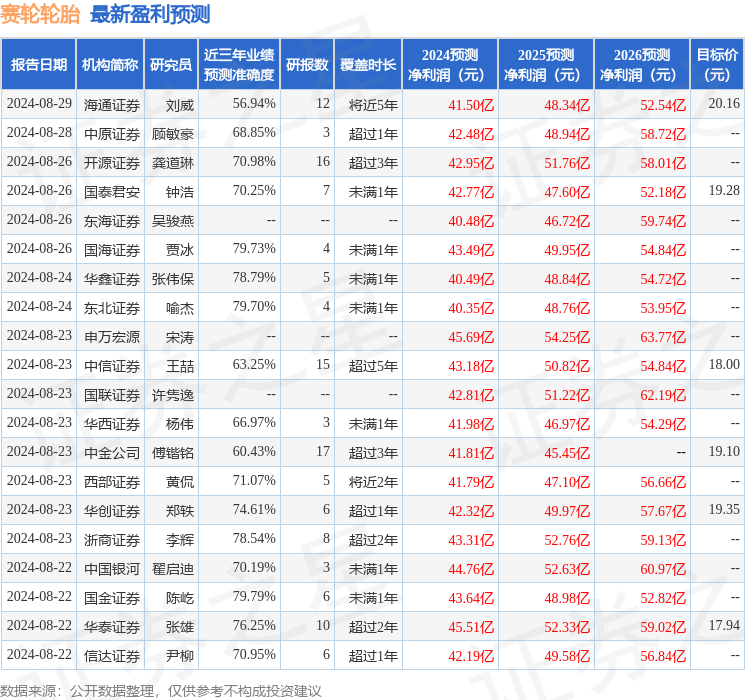Viewport: 745px width, 700px height.
Task: Select the 中国银河 institution cell
Action: pos(112,569)
